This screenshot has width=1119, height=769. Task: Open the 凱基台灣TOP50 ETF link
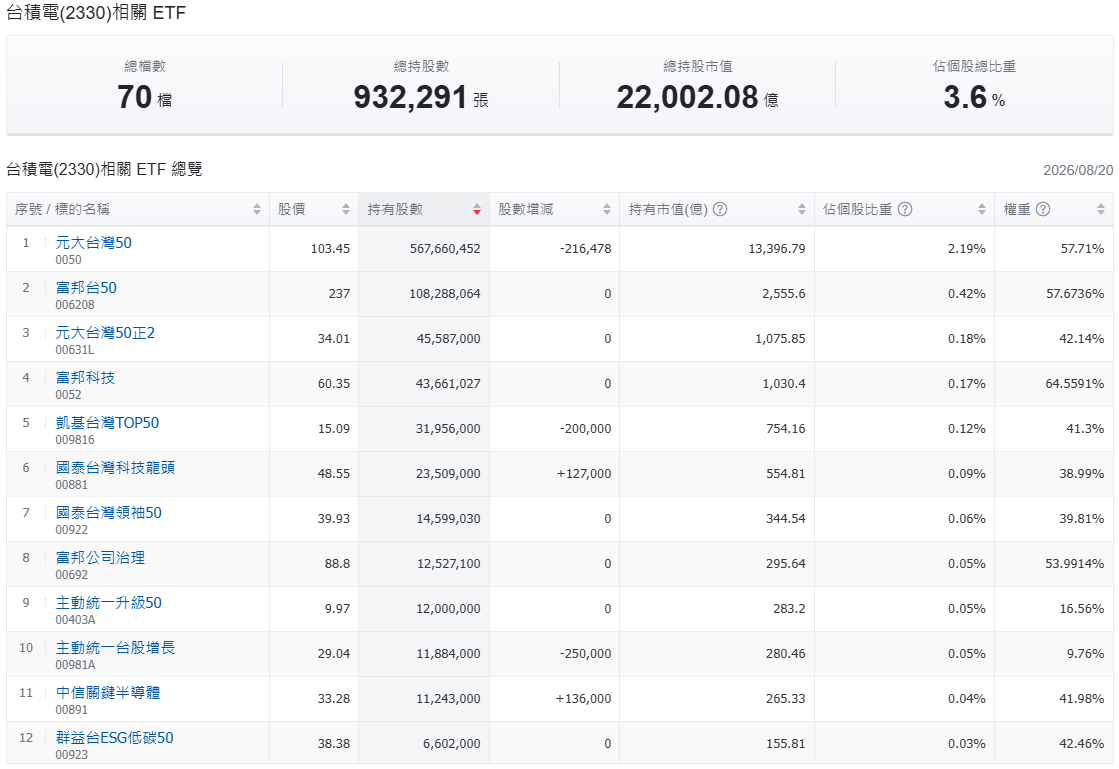[107, 422]
